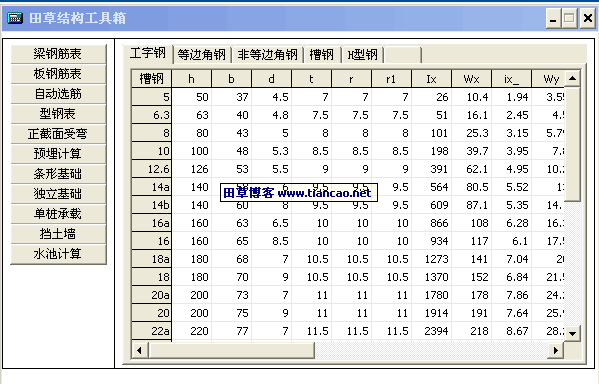Switch to the H型钢 tab

click(363, 55)
